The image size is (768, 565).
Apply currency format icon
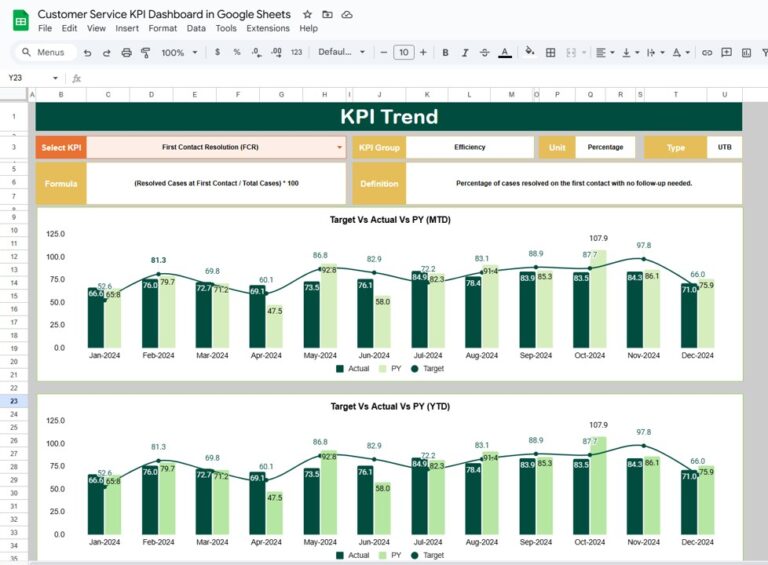[x=217, y=52]
